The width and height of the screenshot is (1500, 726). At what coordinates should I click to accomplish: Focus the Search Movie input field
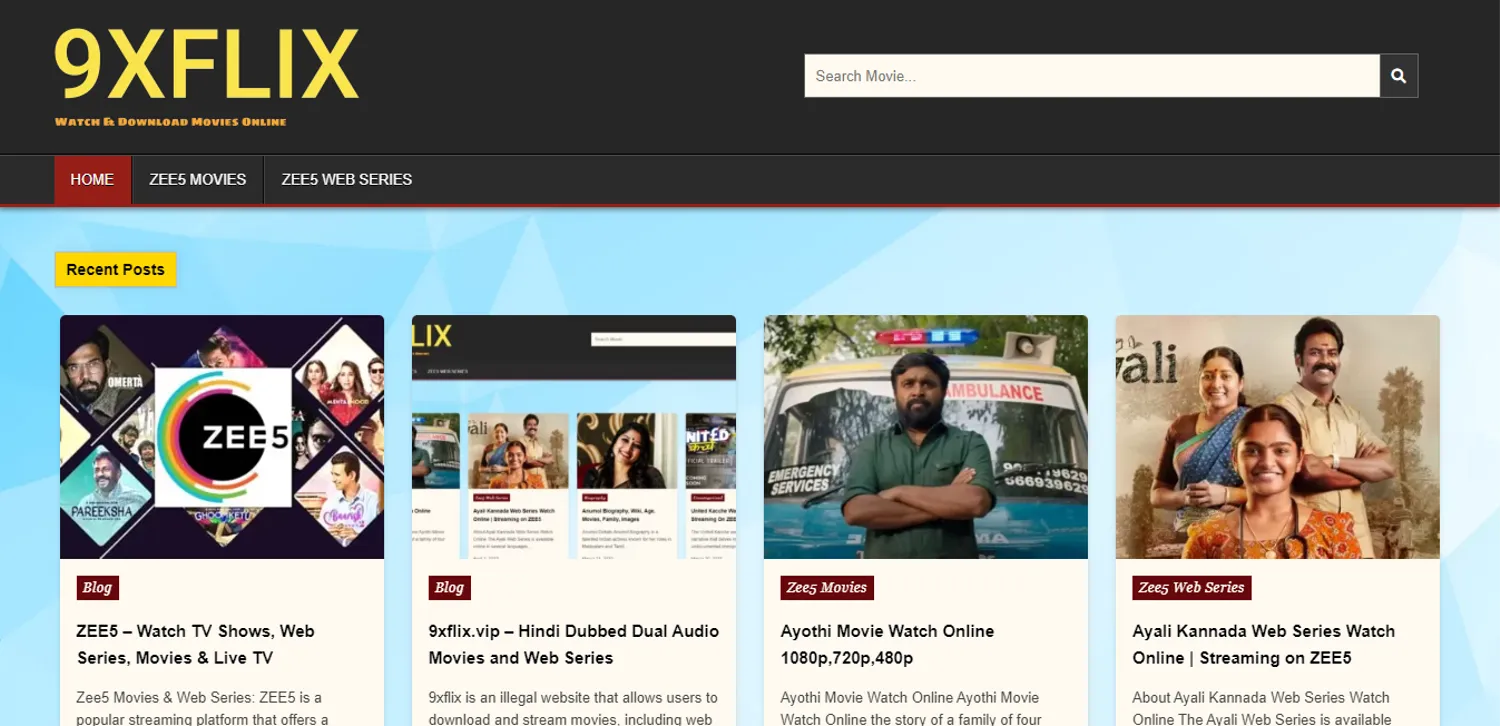pyautogui.click(x=1092, y=76)
